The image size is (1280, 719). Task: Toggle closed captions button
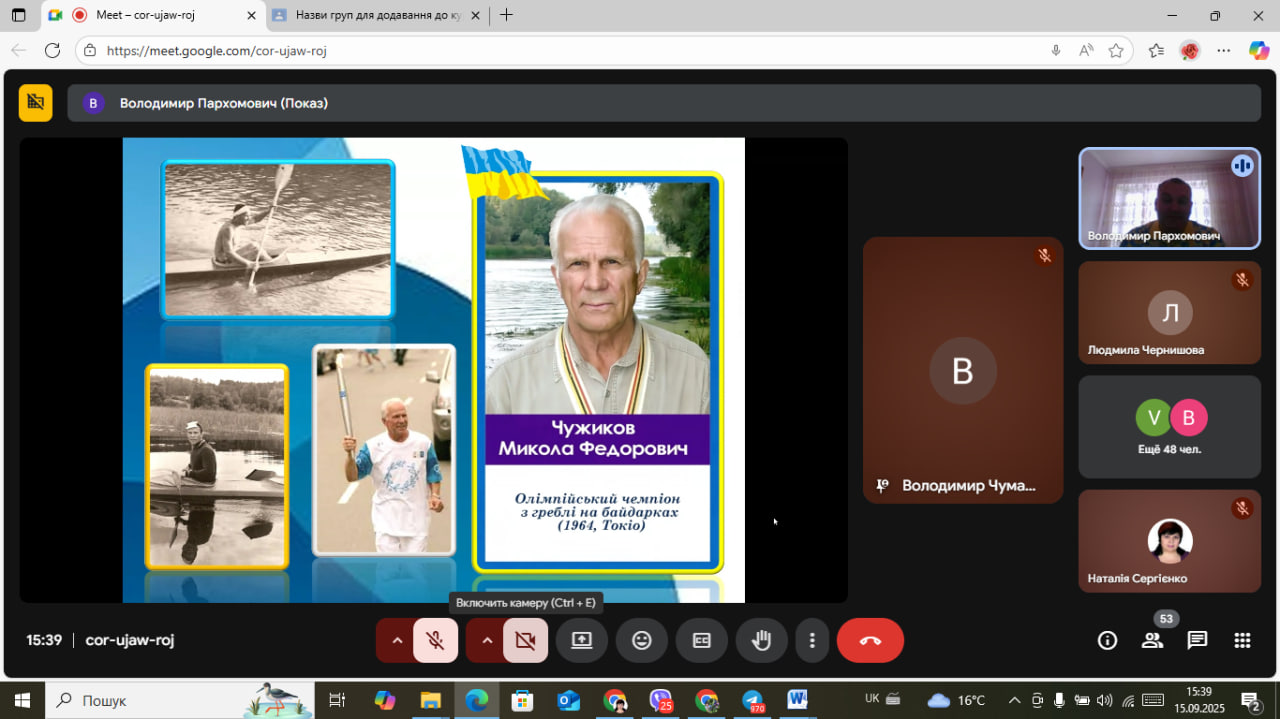[702, 641]
